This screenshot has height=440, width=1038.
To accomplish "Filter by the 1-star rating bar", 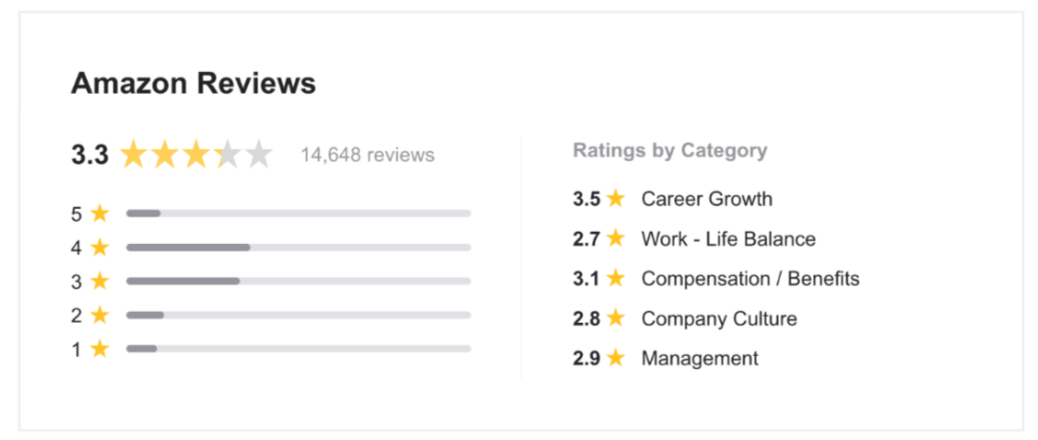I will coord(298,349).
